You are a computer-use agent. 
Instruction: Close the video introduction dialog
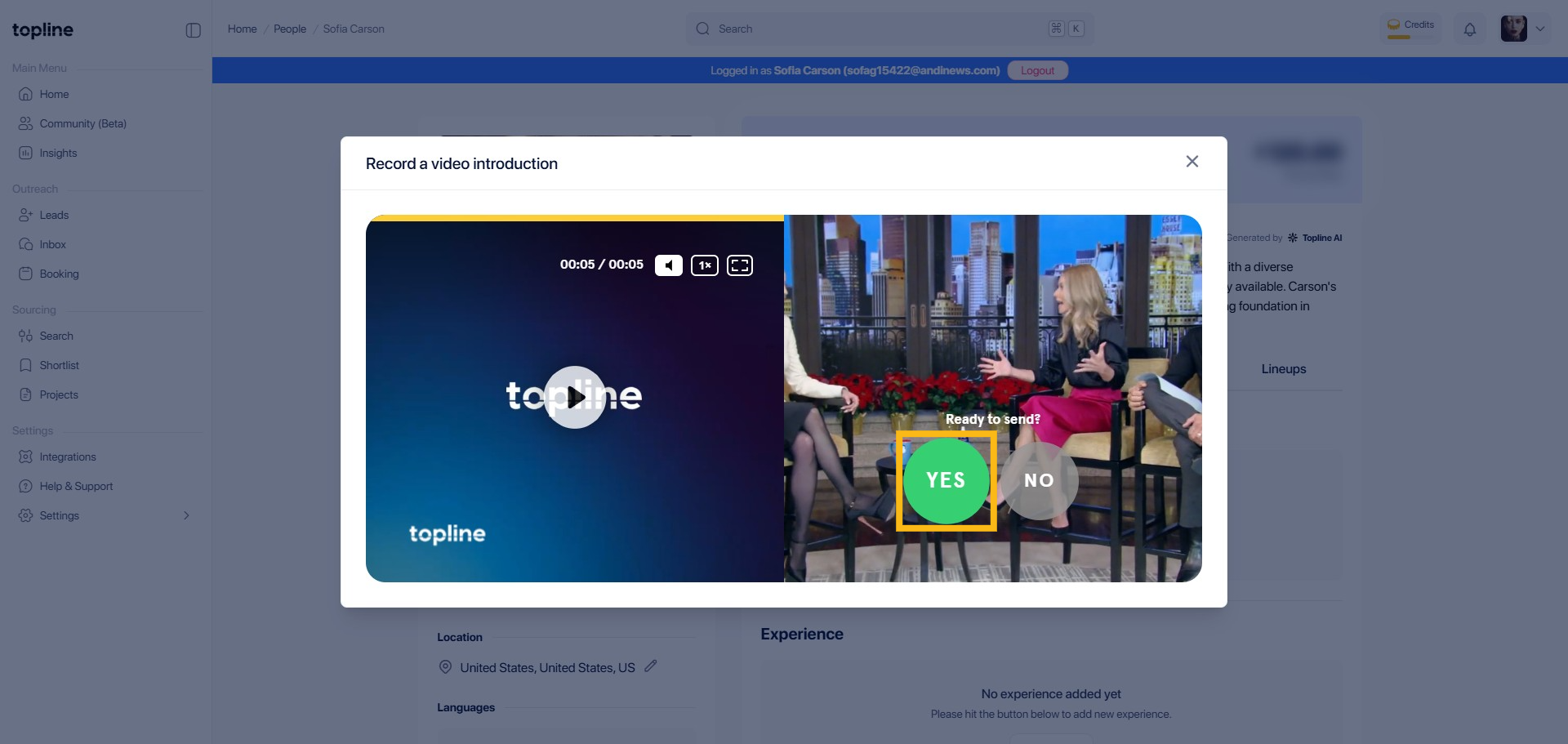[x=1192, y=162]
